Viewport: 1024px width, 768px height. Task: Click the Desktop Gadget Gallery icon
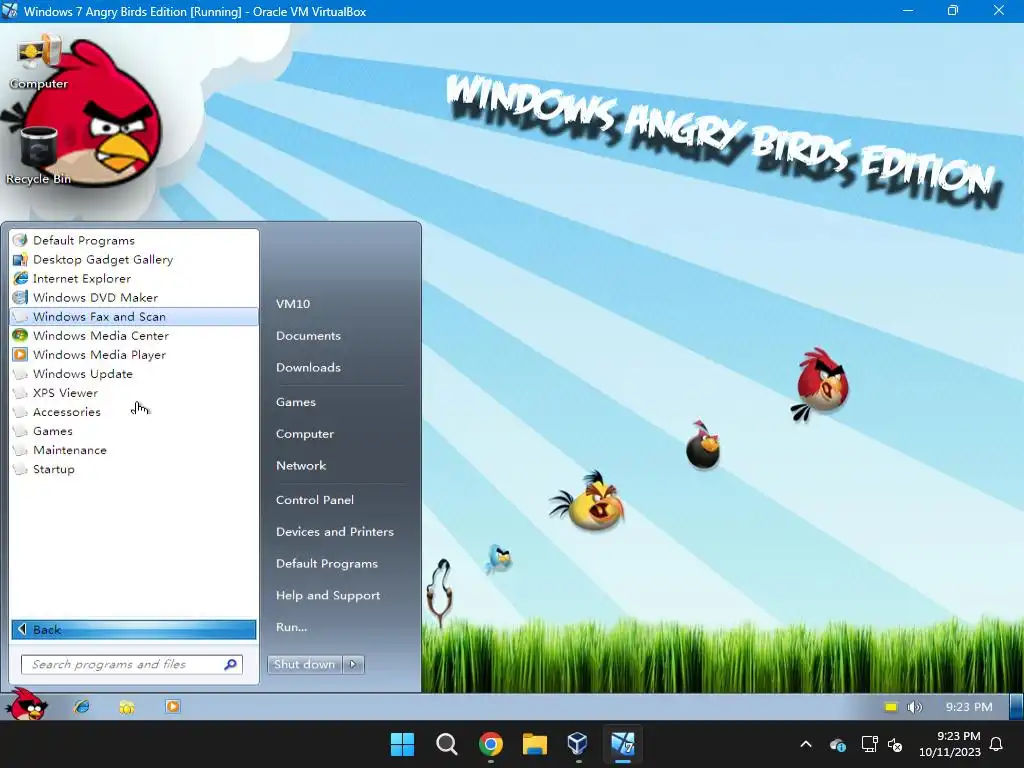(20, 259)
